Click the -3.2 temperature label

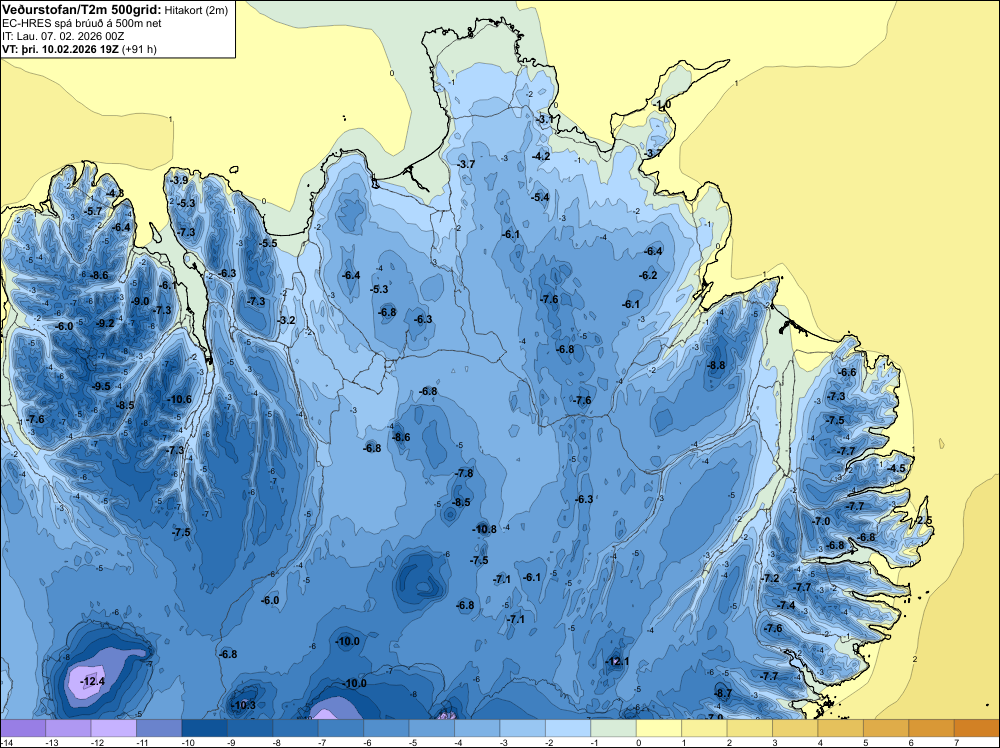point(287,320)
